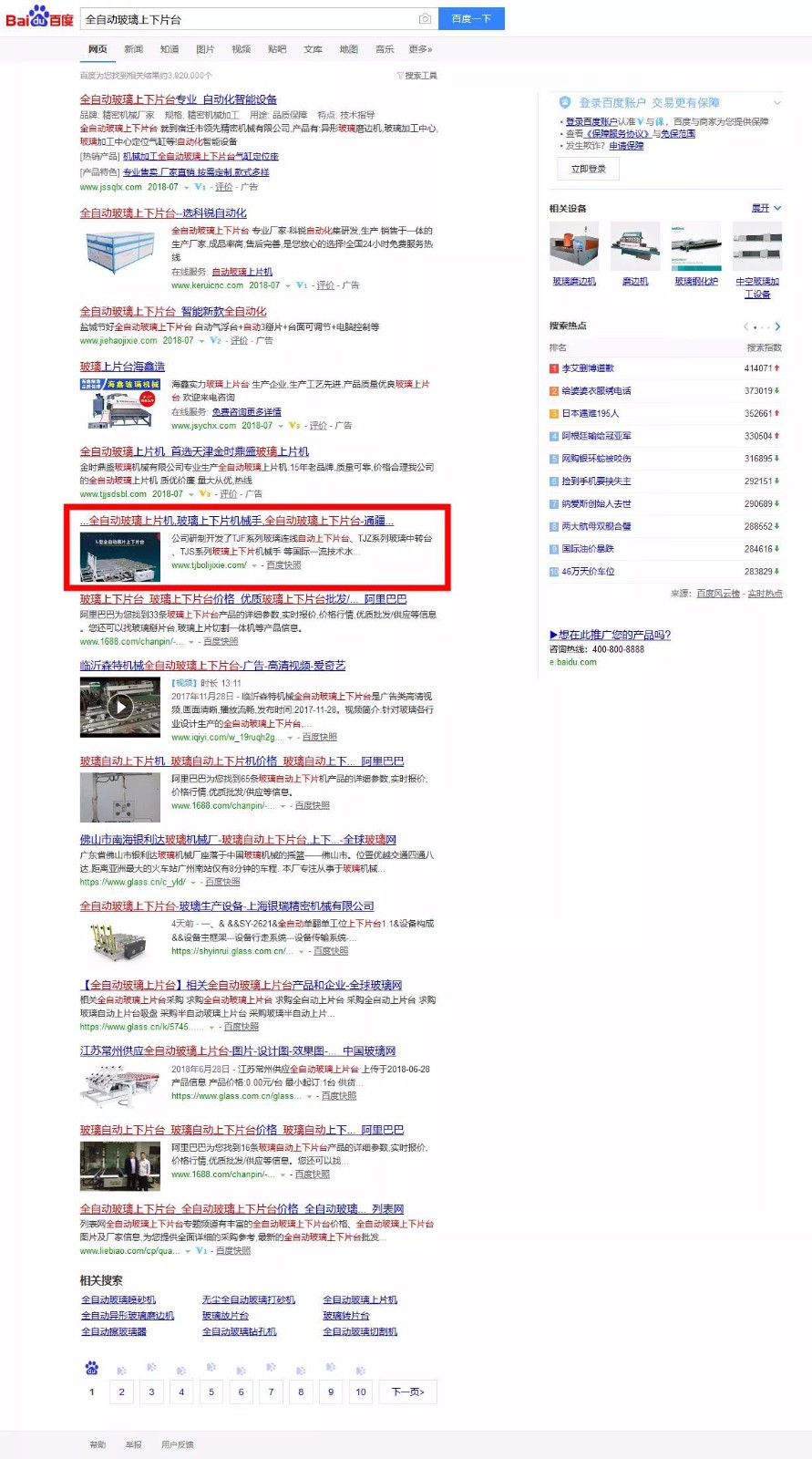Collapse the Baidu account login panel chevron
This screenshot has width=812, height=1459.
coord(777,102)
